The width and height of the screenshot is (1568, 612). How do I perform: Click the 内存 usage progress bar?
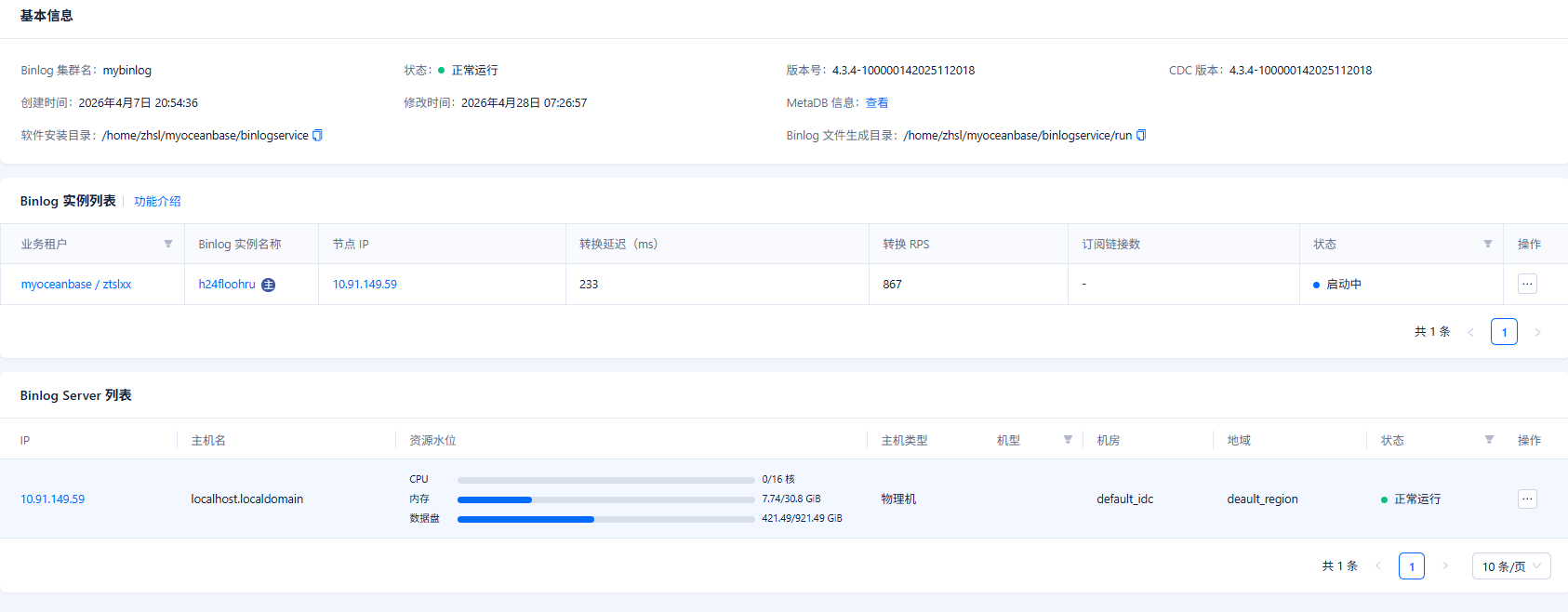(x=605, y=499)
